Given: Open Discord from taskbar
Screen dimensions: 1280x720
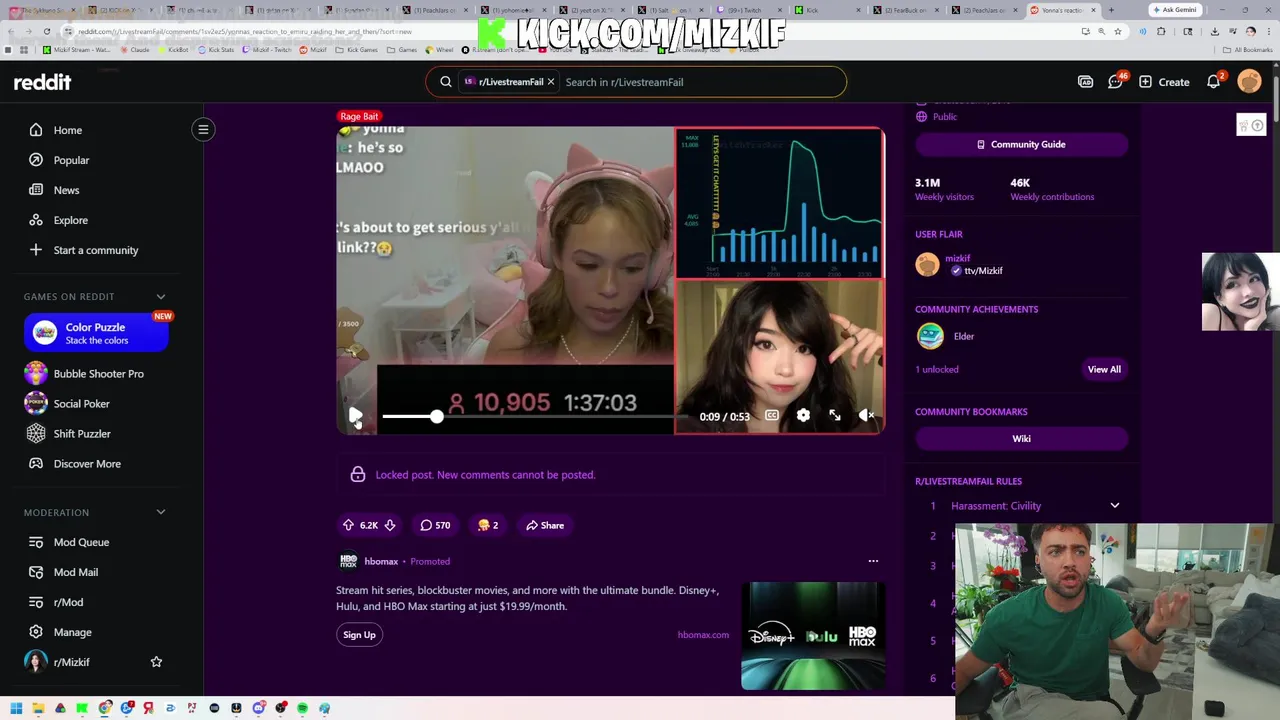Looking at the screenshot, I should coord(258,708).
